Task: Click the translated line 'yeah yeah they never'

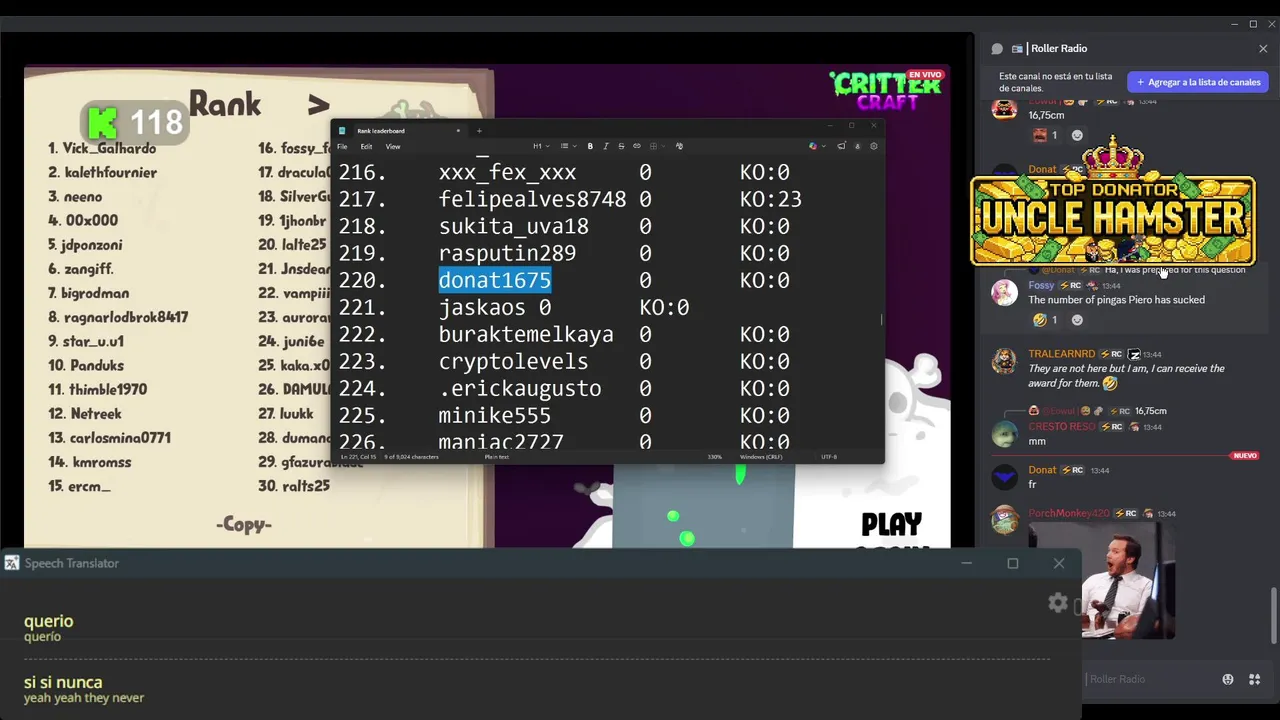Action: [84, 698]
